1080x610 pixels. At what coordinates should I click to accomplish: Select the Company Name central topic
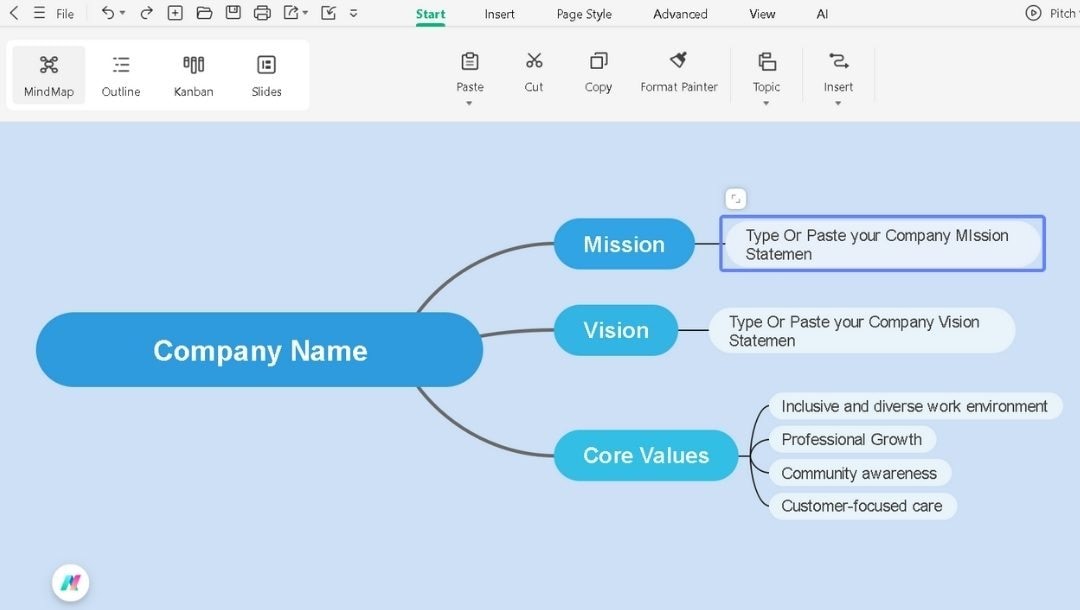(259, 350)
